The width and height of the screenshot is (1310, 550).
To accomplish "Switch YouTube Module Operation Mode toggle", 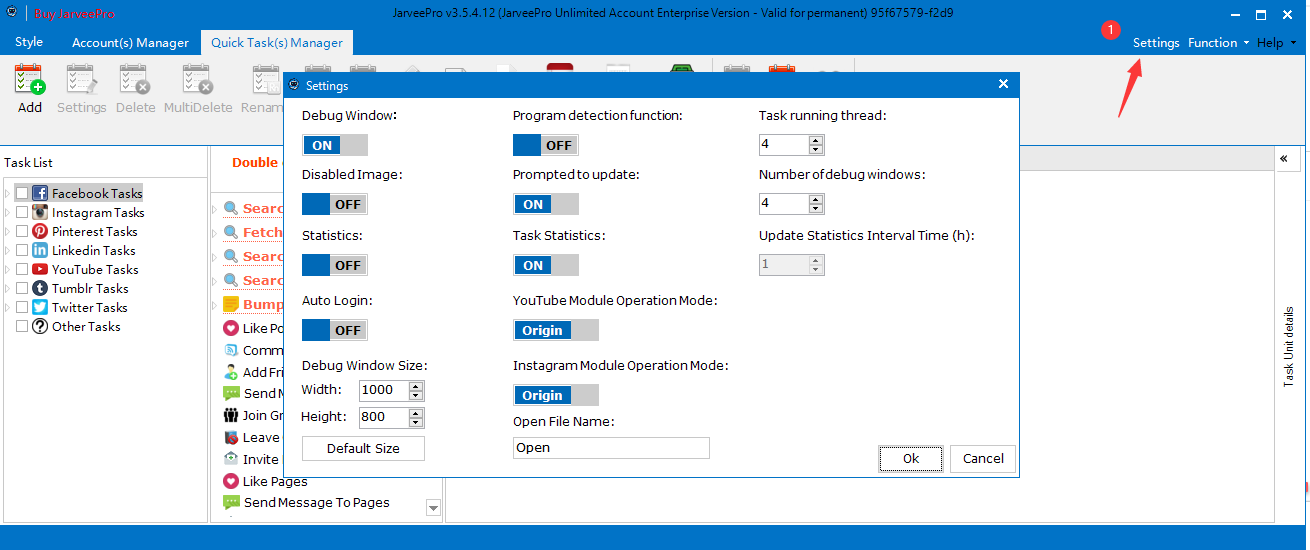I will click(556, 330).
